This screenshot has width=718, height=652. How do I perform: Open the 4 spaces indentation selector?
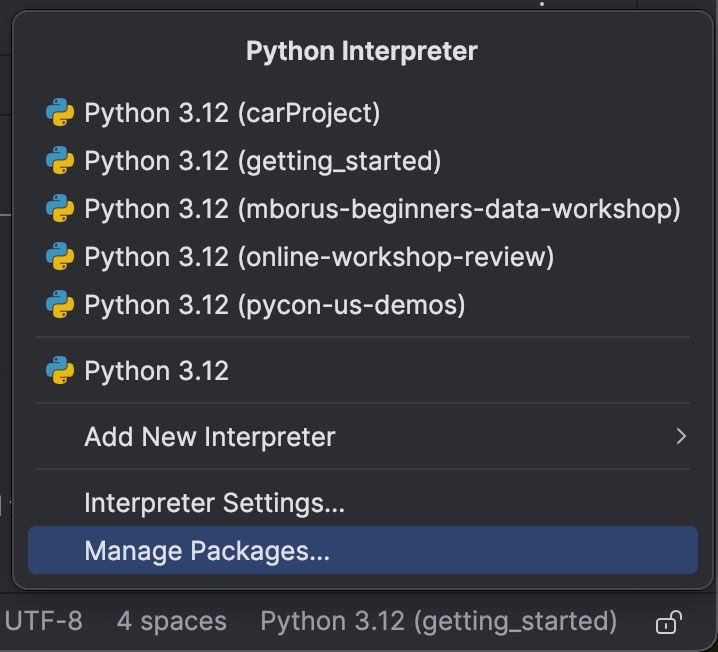click(x=171, y=621)
